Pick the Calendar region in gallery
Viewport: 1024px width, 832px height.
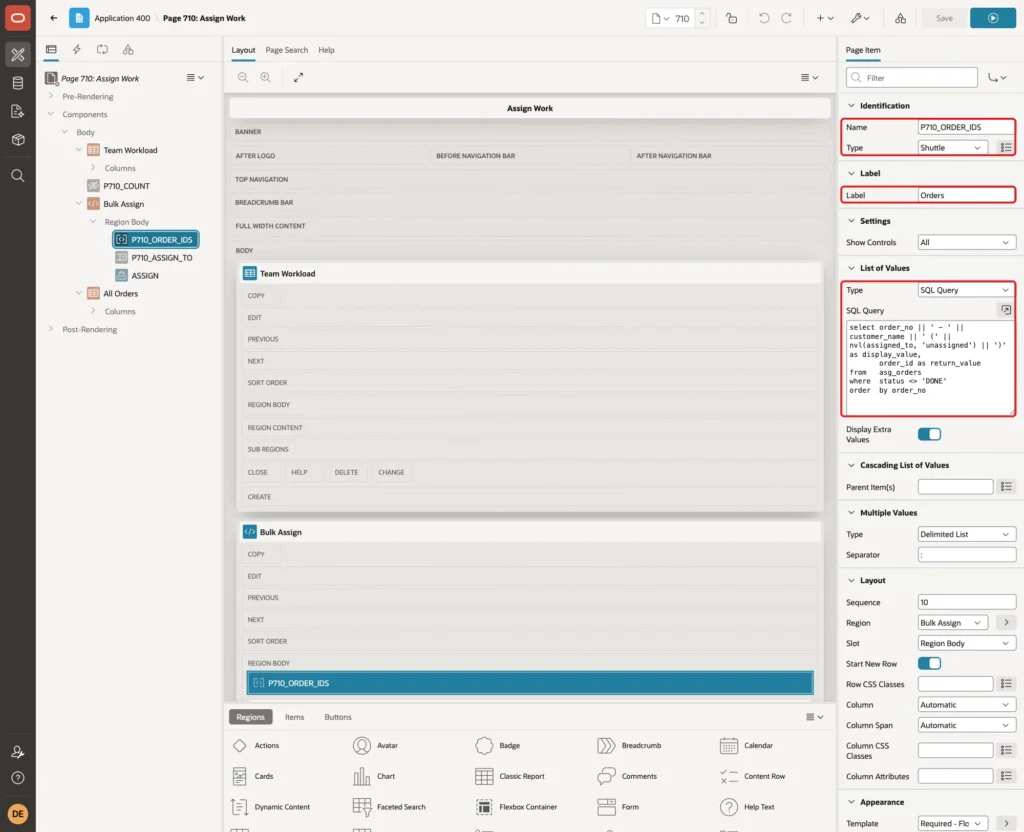coord(746,745)
